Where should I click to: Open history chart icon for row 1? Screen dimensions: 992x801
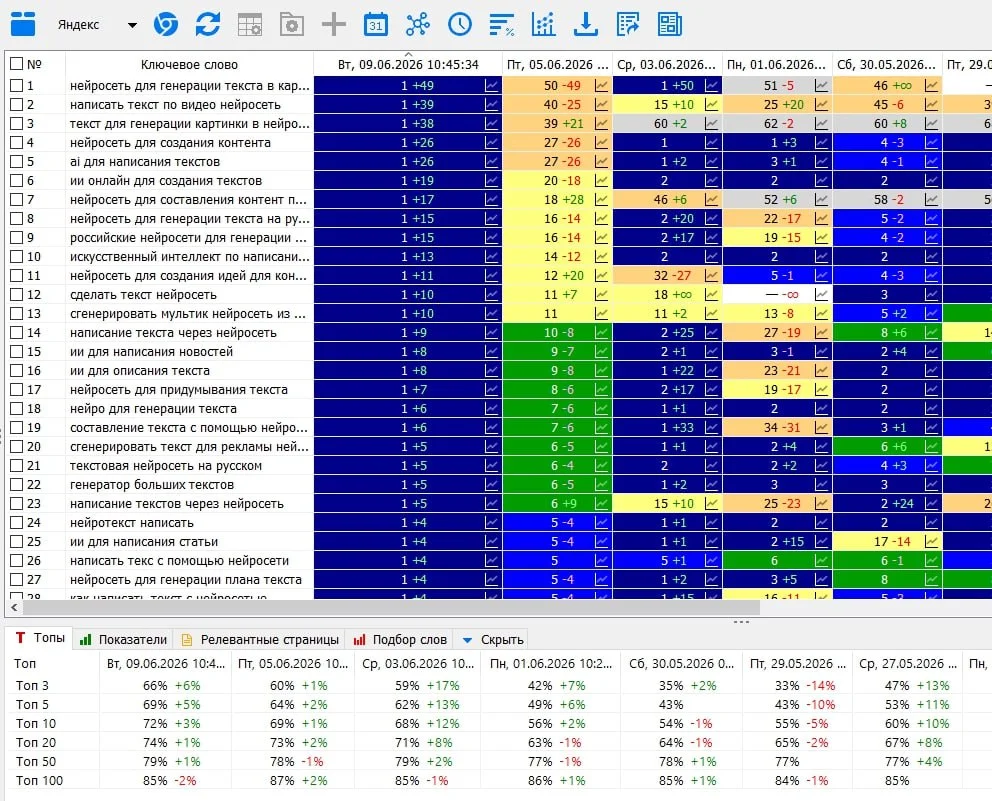tap(492, 85)
